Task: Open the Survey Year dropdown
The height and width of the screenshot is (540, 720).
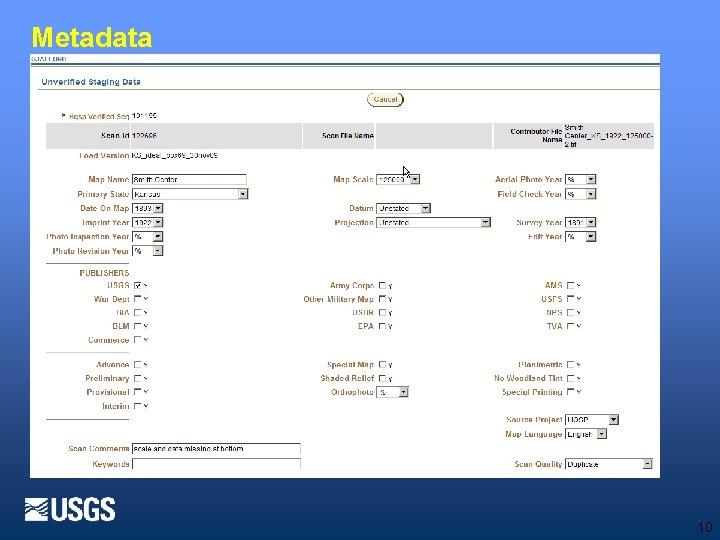Action: [x=580, y=223]
